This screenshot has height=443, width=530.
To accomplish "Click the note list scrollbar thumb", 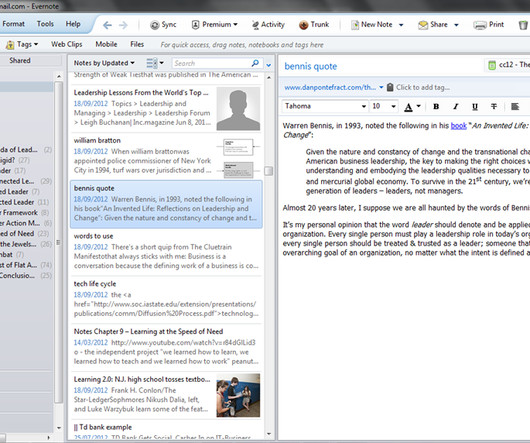I will pyautogui.click(x=269, y=171).
